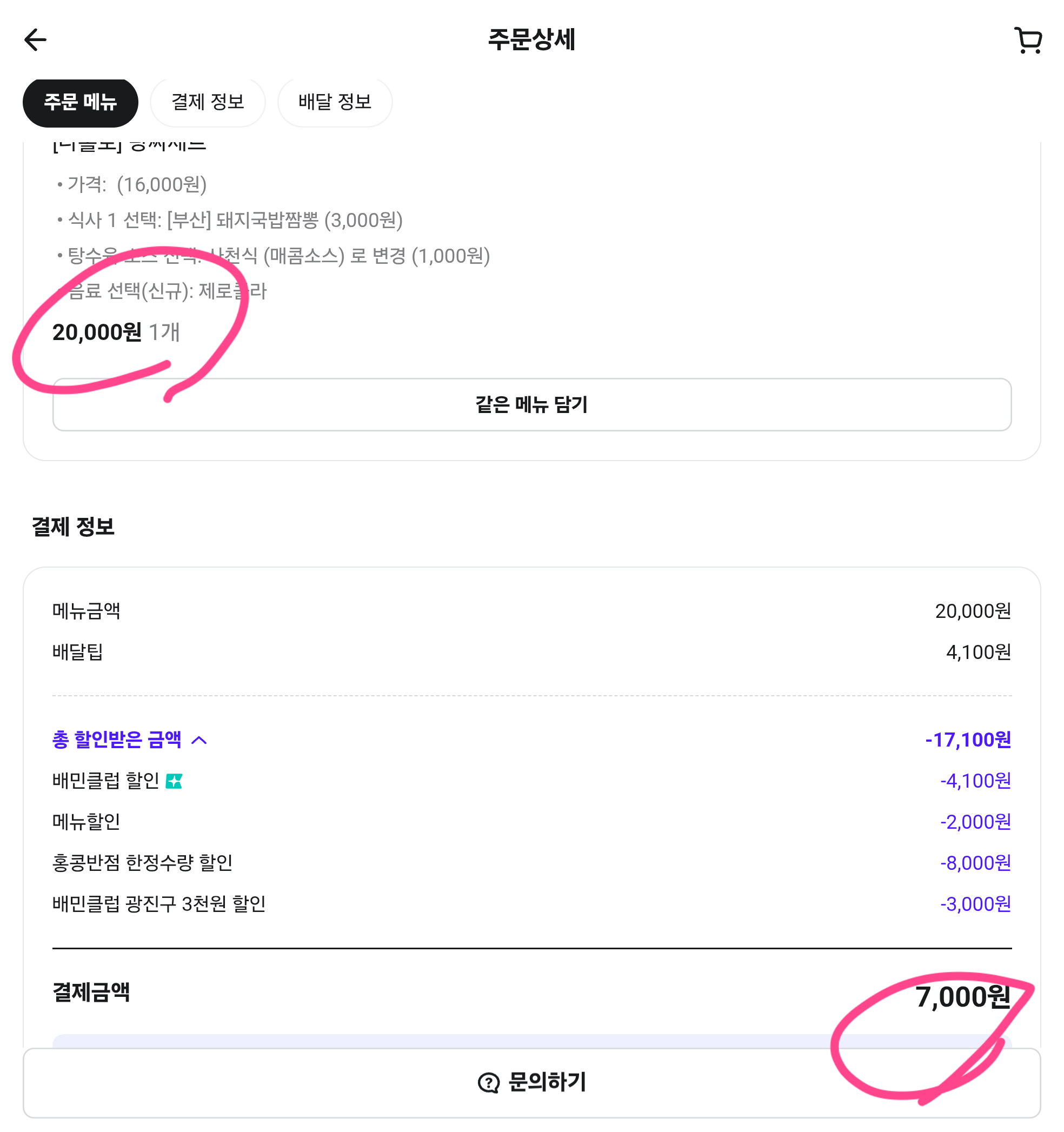Tap the 7,000원 결제금액 total
Screen dimensions: 1064x1132
click(963, 997)
